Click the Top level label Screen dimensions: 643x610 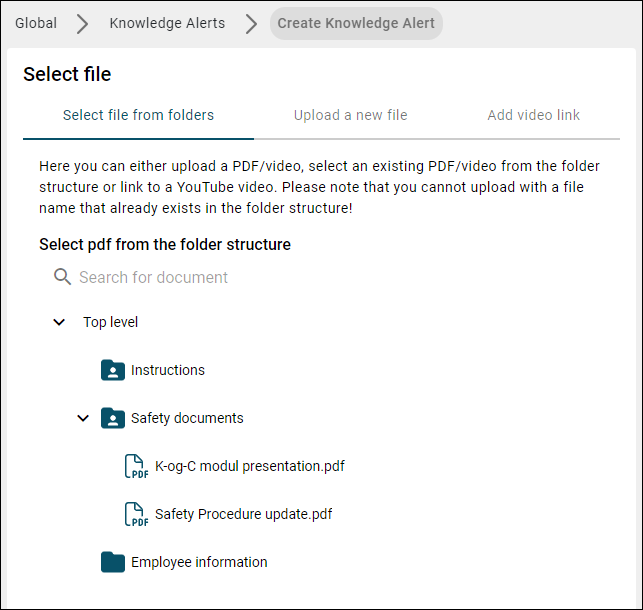click(110, 322)
